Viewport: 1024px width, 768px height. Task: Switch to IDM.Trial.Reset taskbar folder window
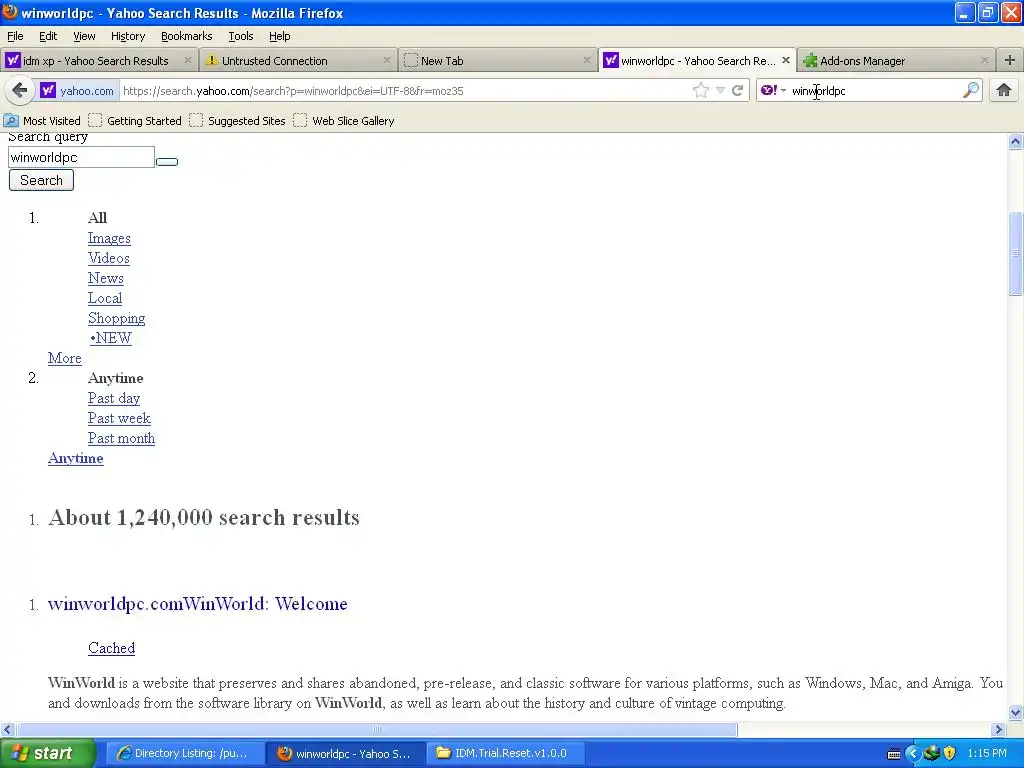click(x=505, y=753)
